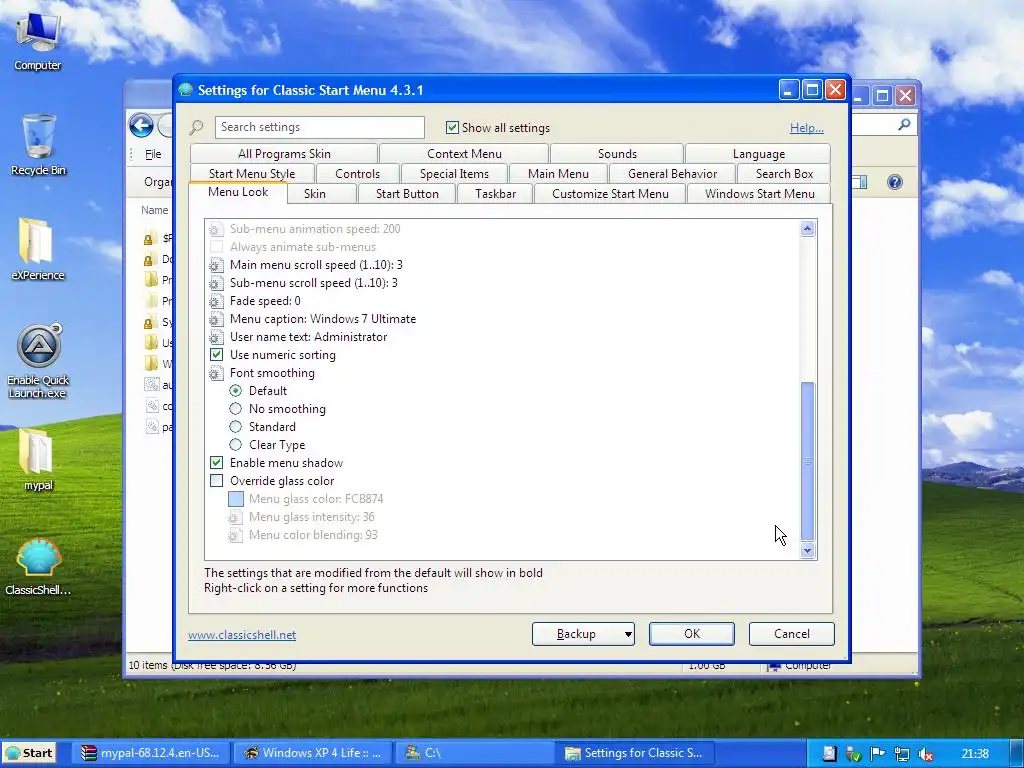The height and width of the screenshot is (768, 1024).
Task: Select Clear Type smoothing option
Action: click(235, 445)
